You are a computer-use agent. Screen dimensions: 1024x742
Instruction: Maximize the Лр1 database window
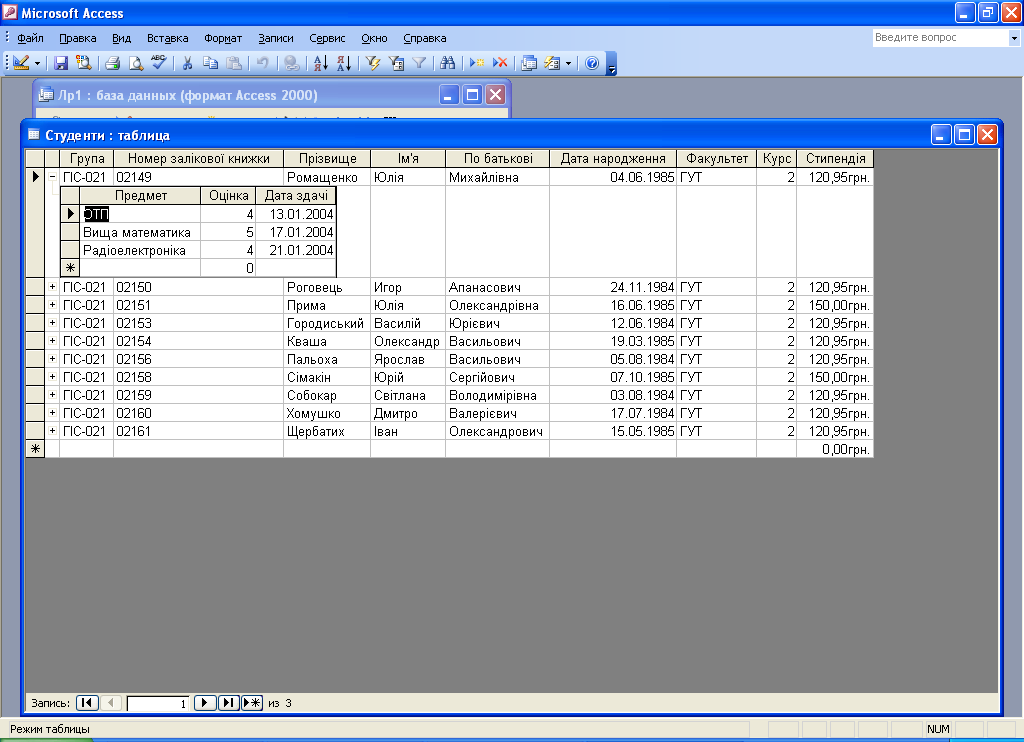tap(472, 95)
